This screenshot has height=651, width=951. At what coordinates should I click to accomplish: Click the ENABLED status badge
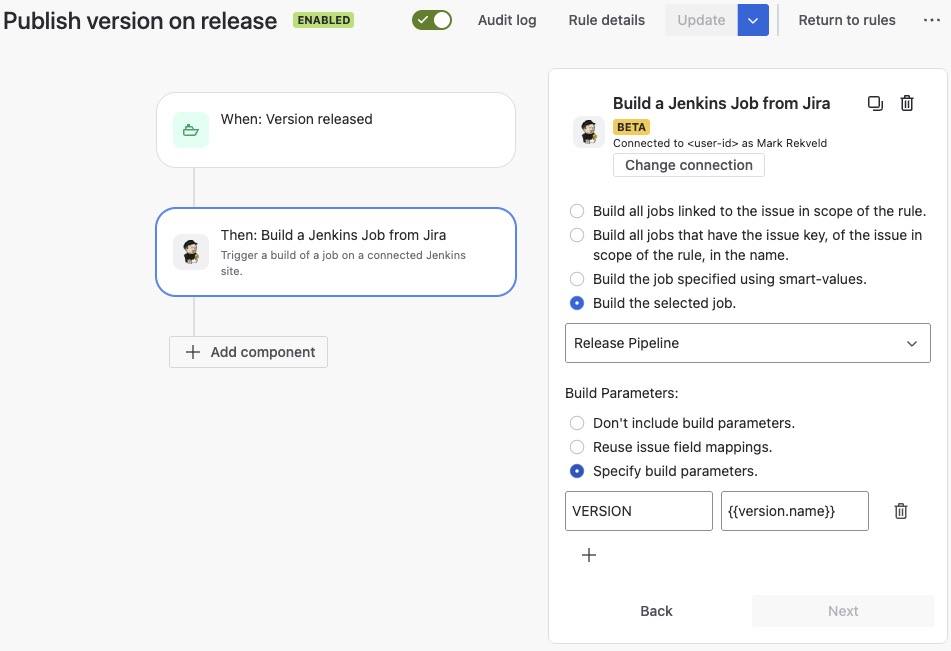pyautogui.click(x=323, y=20)
